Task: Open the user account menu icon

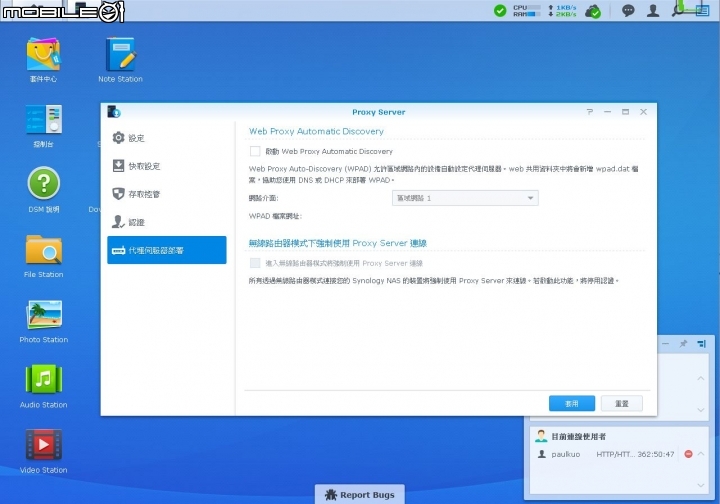Action: pos(653,11)
